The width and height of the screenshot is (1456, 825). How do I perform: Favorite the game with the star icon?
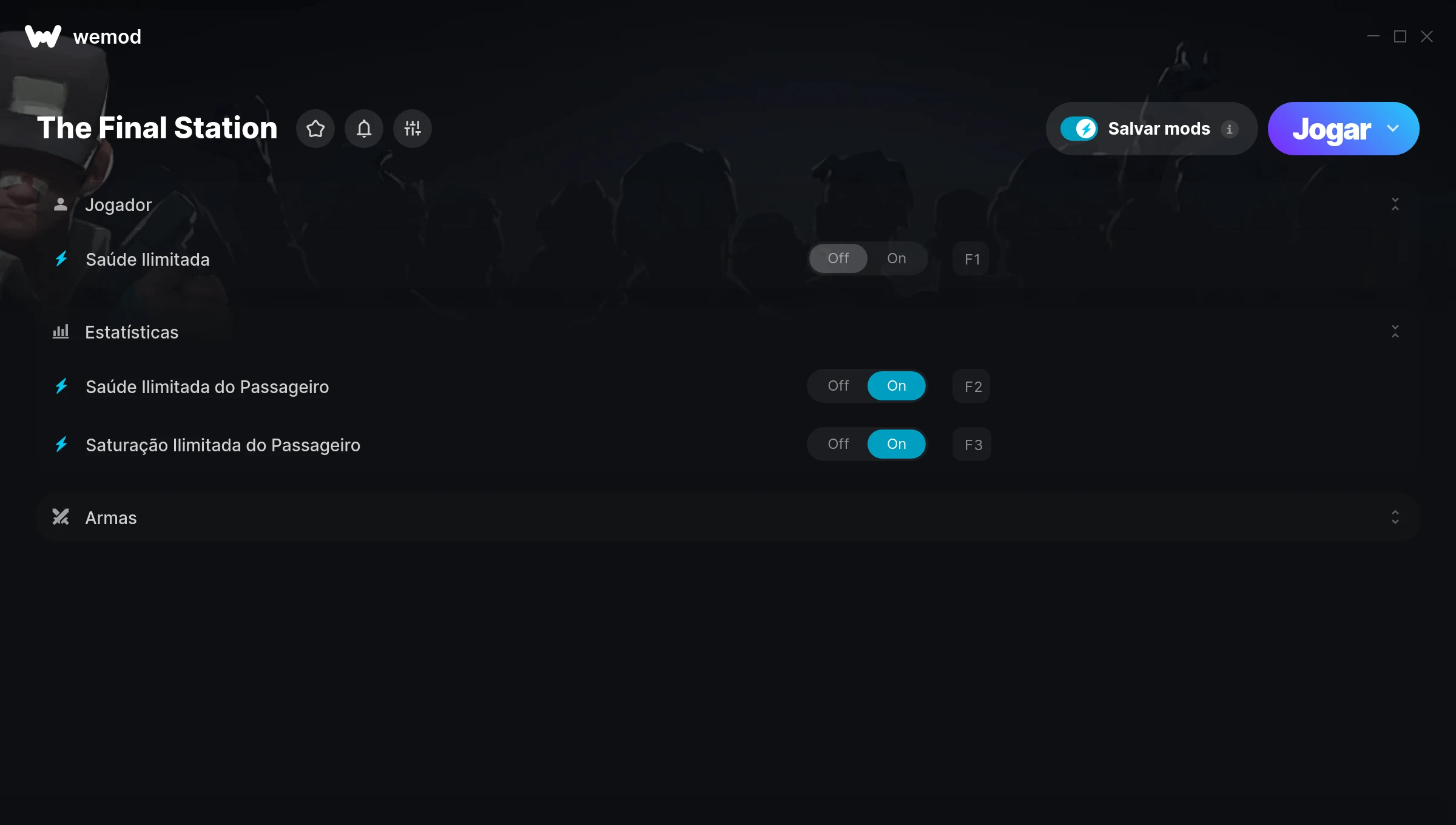(x=315, y=129)
